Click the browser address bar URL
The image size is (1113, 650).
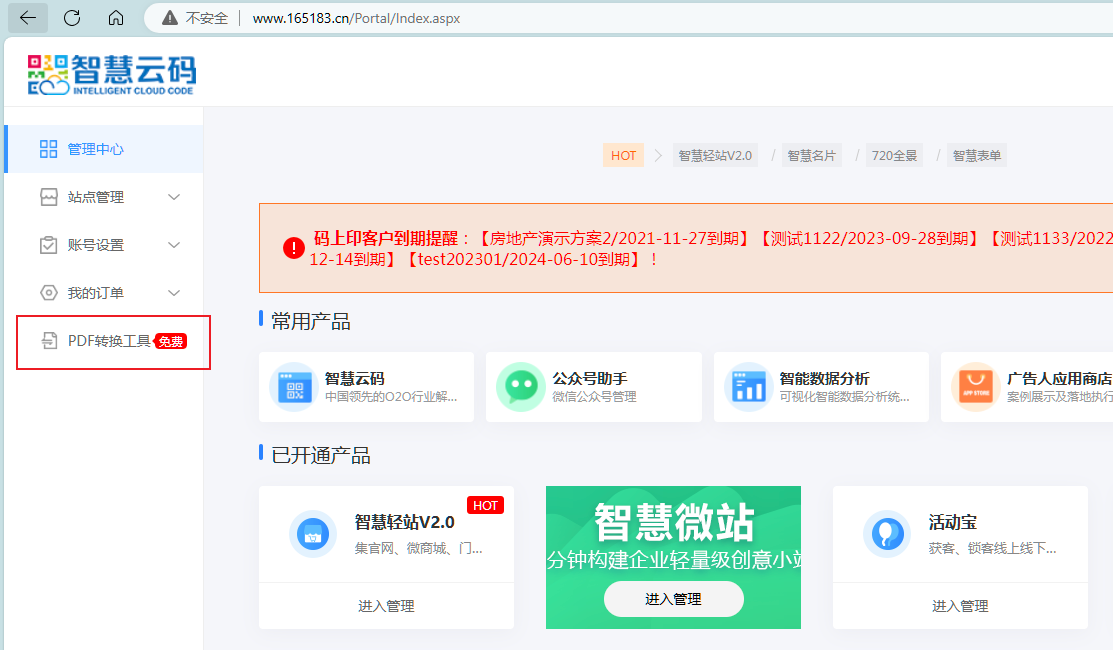pyautogui.click(x=356, y=18)
